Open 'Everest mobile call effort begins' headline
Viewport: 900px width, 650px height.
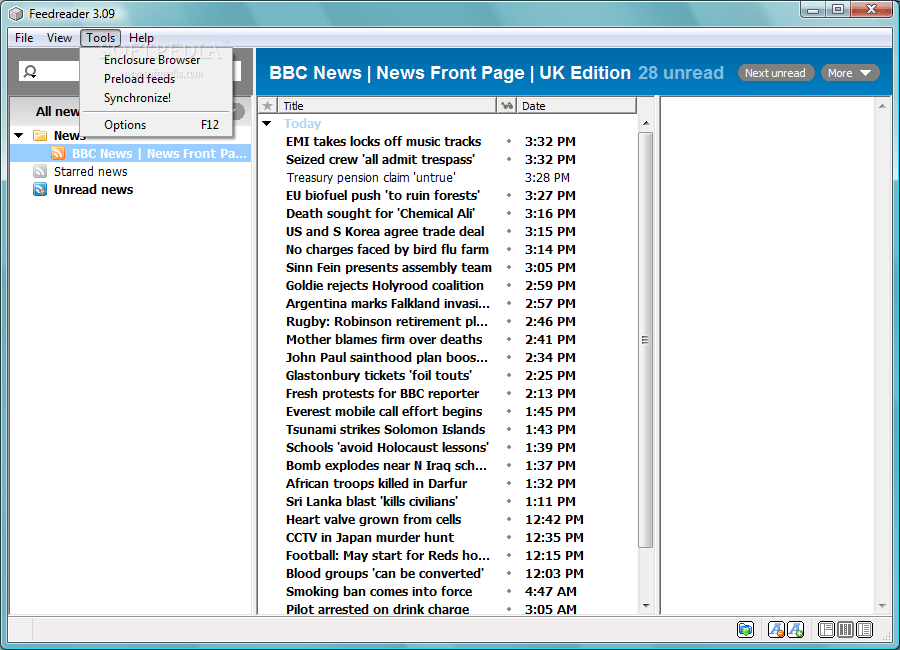(x=384, y=411)
